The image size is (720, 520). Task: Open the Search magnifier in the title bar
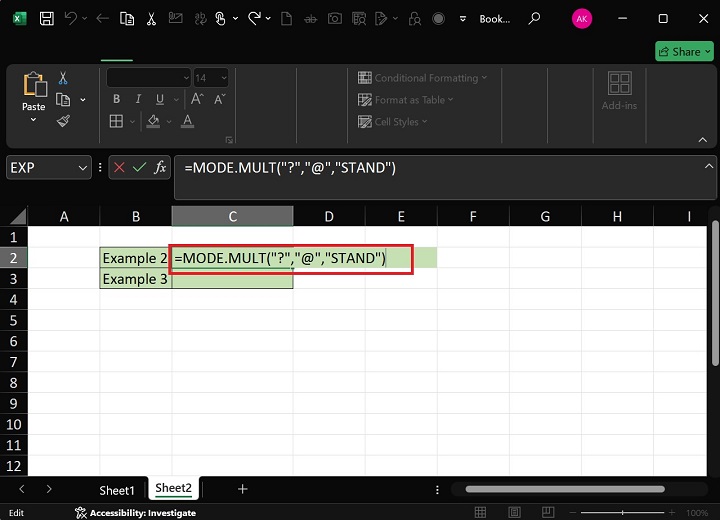(x=534, y=19)
